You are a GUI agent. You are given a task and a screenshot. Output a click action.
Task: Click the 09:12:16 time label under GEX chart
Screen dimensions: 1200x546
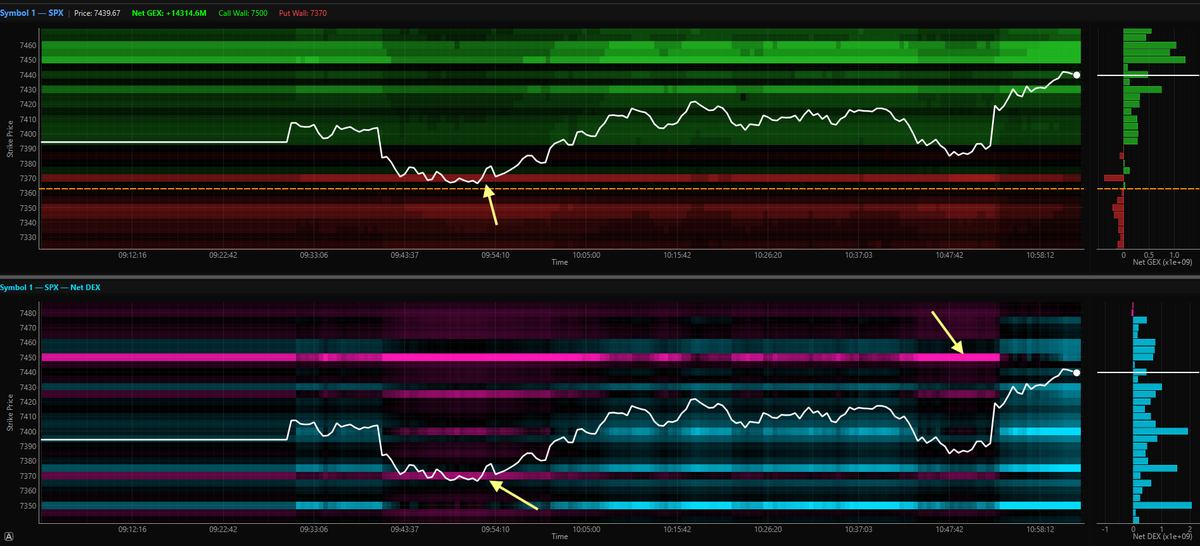pyautogui.click(x=132, y=255)
